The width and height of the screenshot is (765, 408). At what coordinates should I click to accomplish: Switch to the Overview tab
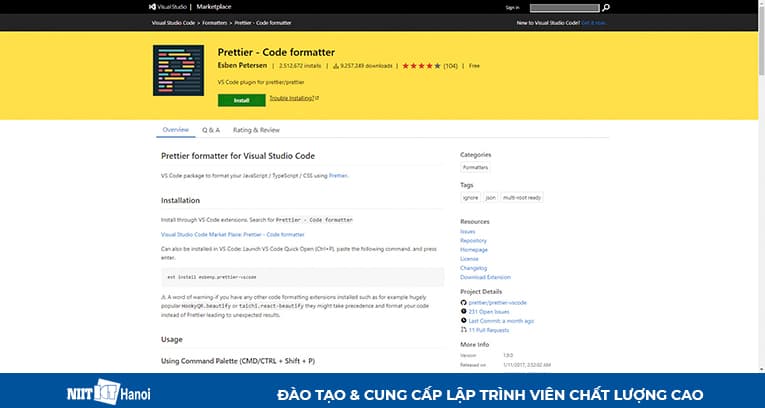pos(176,130)
